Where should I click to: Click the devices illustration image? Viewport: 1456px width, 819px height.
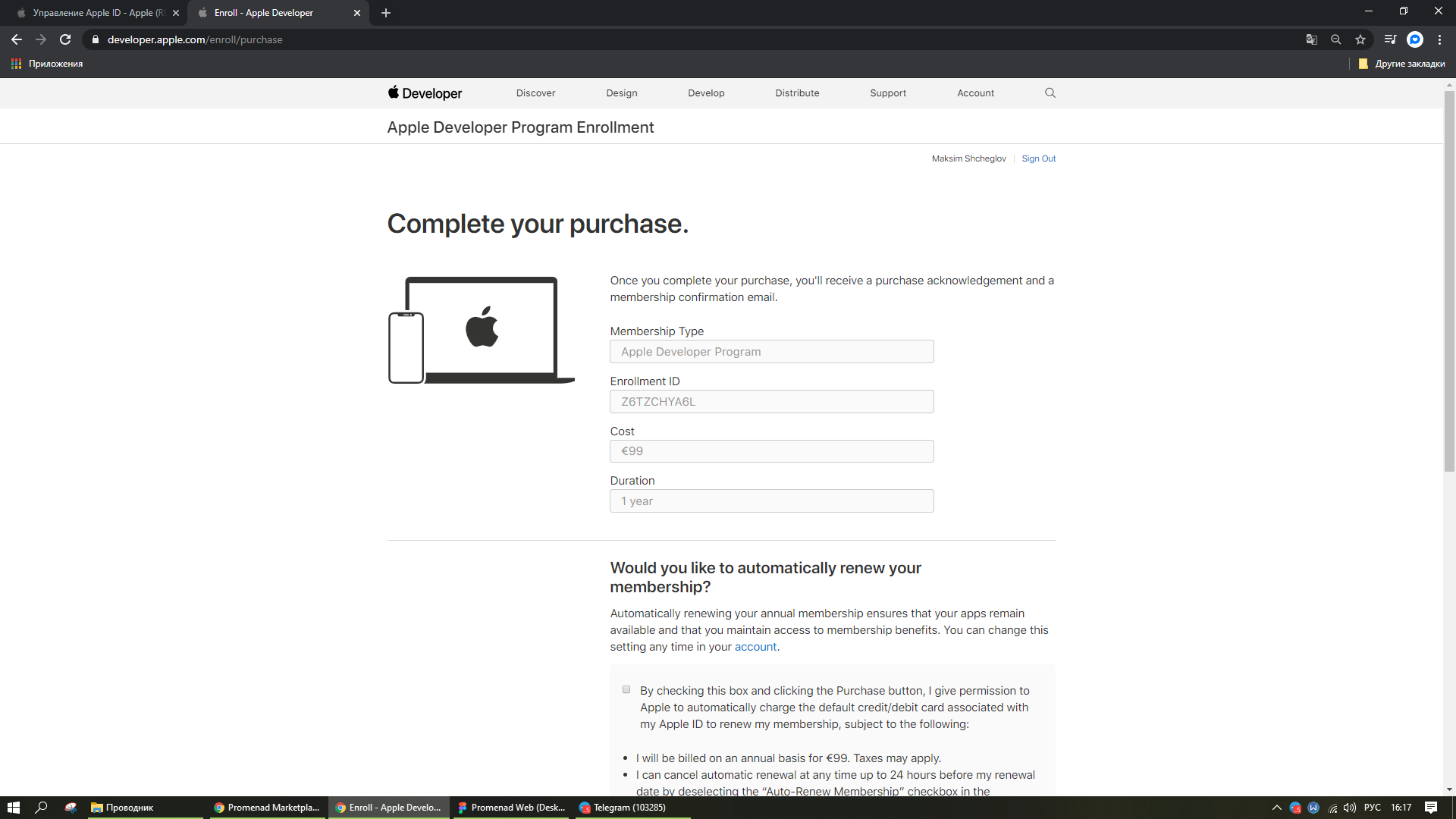pyautogui.click(x=481, y=330)
